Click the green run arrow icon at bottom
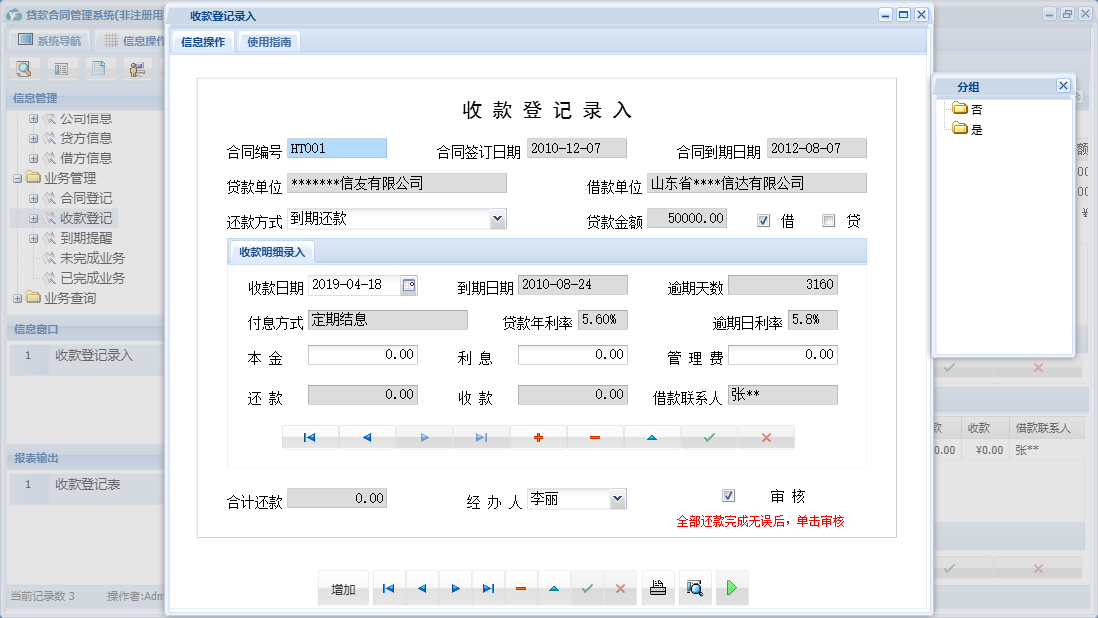This screenshot has height=618, width=1098. pos(731,588)
